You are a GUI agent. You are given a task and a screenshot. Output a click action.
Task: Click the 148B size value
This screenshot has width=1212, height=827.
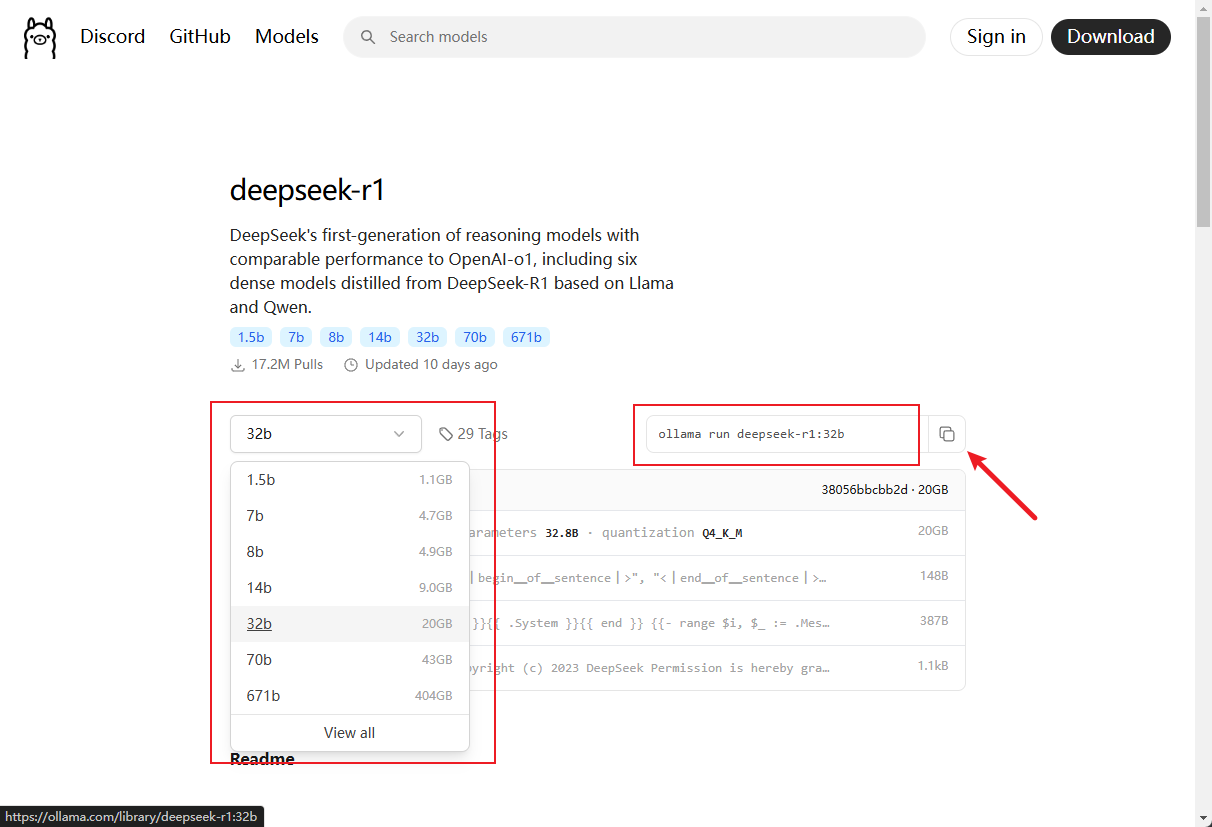tap(934, 577)
